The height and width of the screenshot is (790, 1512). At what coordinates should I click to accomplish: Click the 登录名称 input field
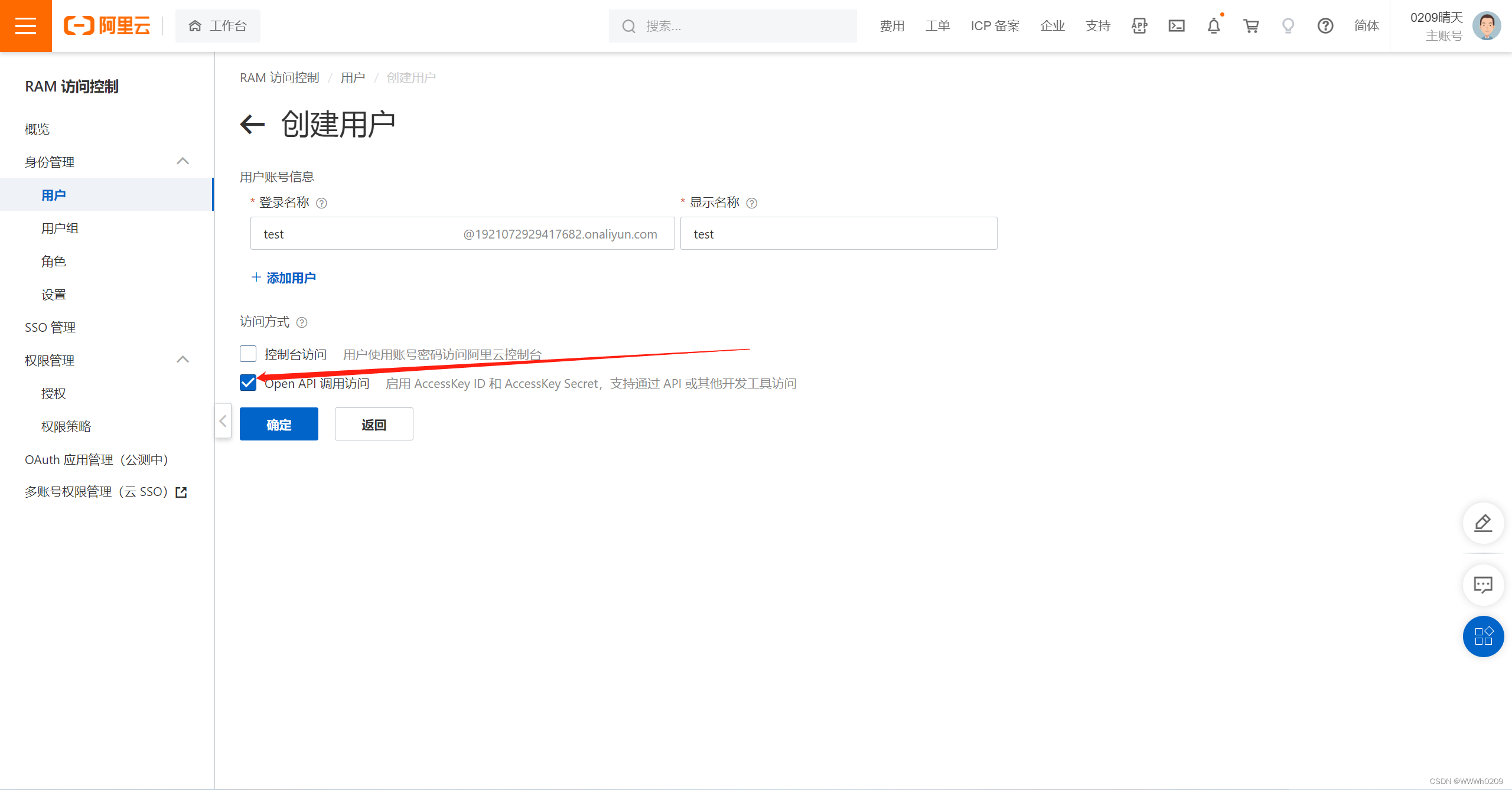tap(462, 233)
